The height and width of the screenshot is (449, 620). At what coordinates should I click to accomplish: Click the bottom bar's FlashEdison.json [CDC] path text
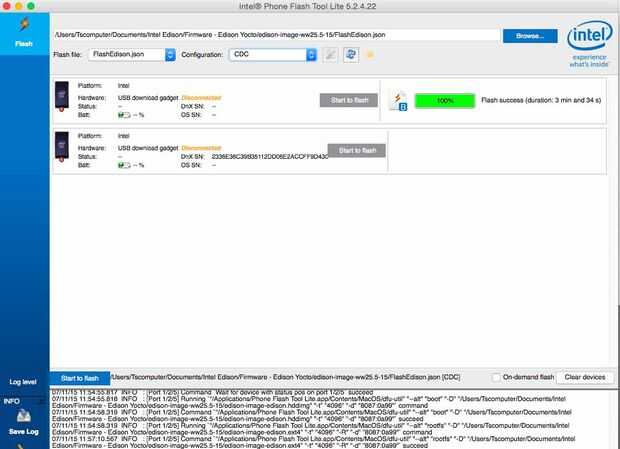pyautogui.click(x=285, y=377)
